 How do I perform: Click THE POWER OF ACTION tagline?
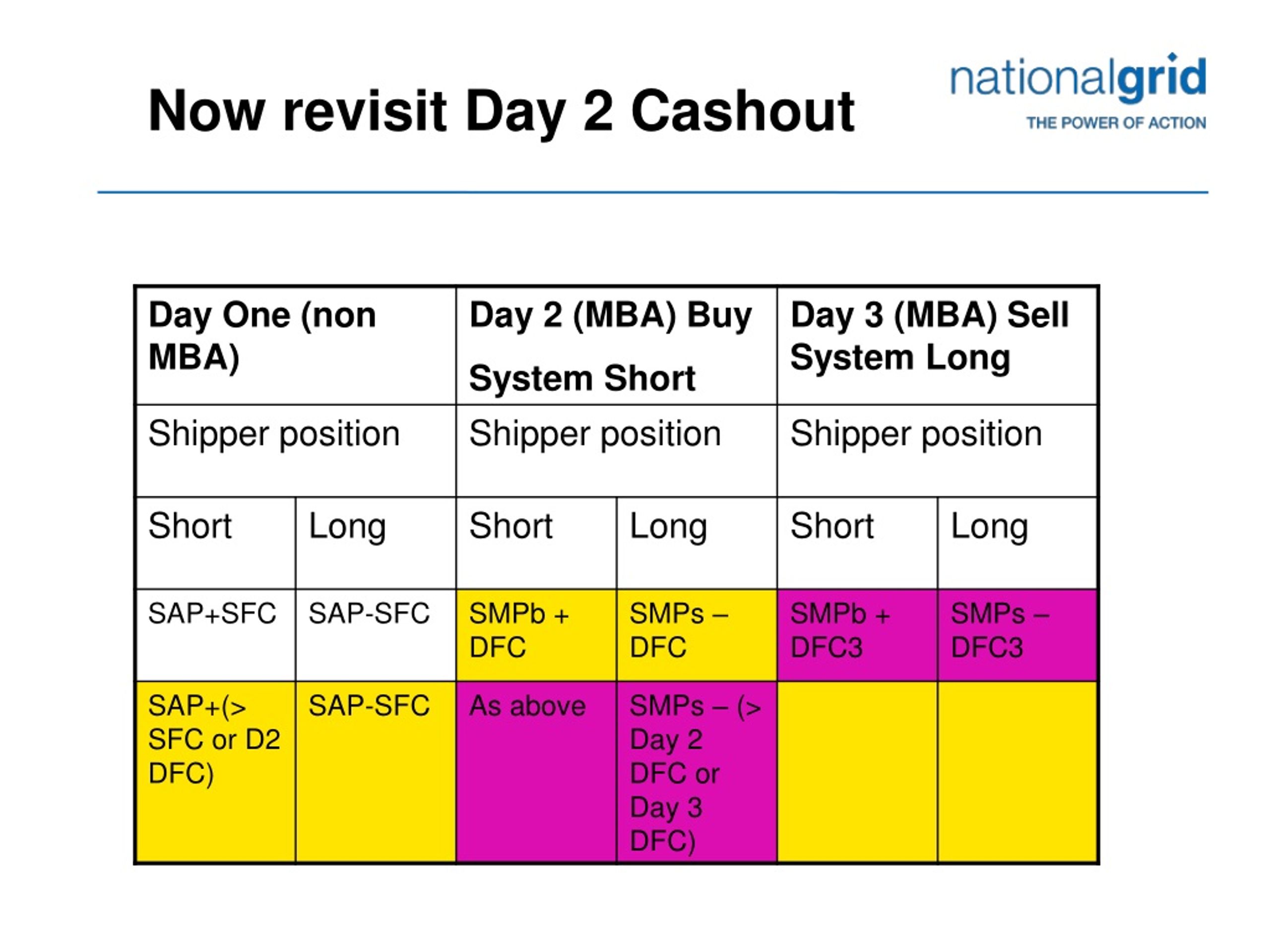1116,123
